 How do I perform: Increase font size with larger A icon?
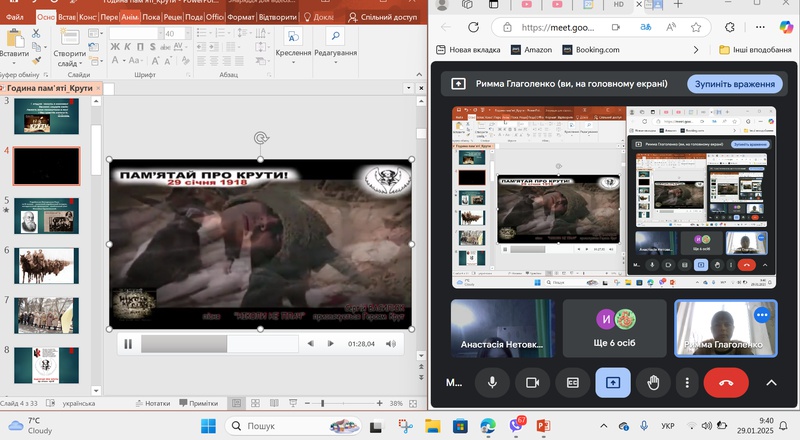(x=155, y=61)
